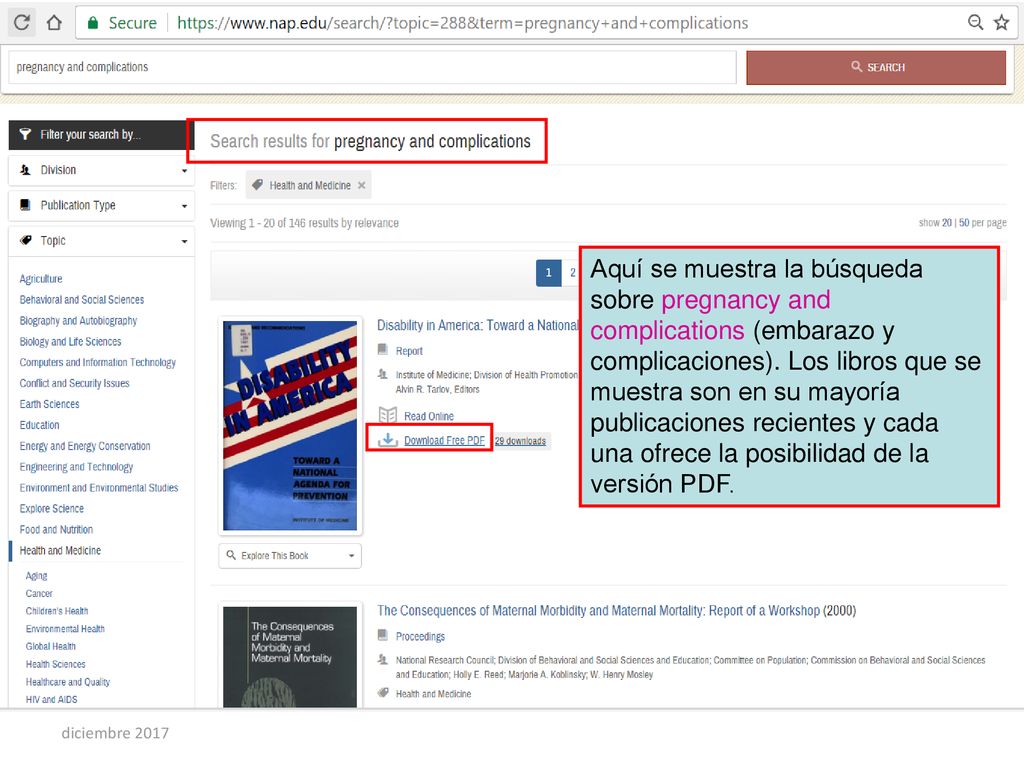Choose Healthcare and Quality subtopic
Image resolution: width=1024 pixels, height=768 pixels.
[68, 682]
